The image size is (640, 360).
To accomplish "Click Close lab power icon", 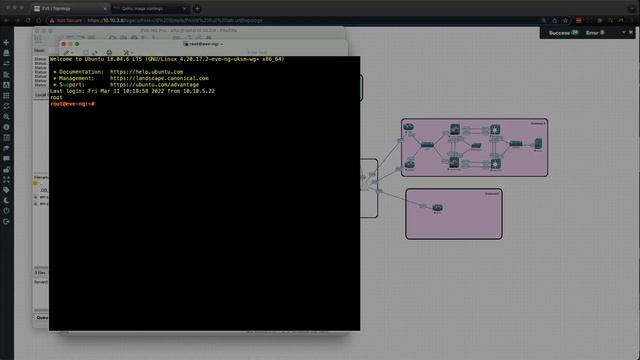I will point(6,211).
